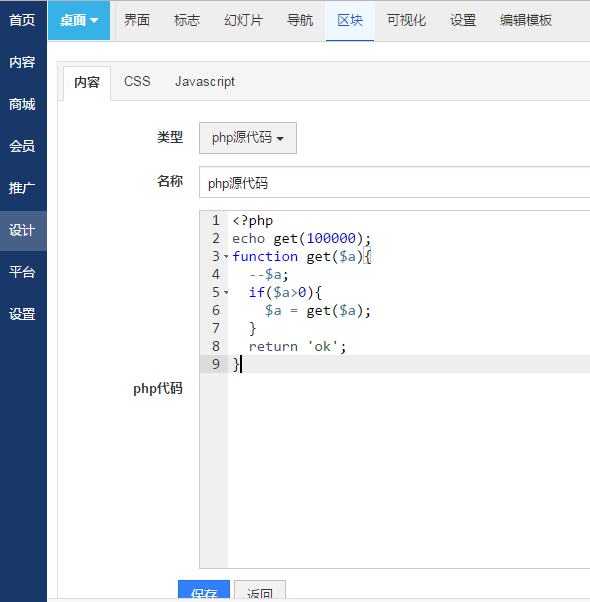Click the code line "return 'ok';"

coord(297,347)
